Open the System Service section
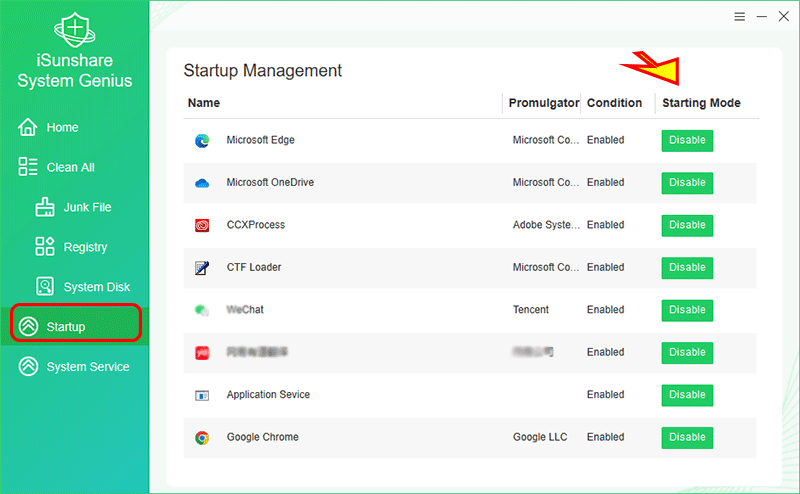800x494 pixels. [87, 367]
